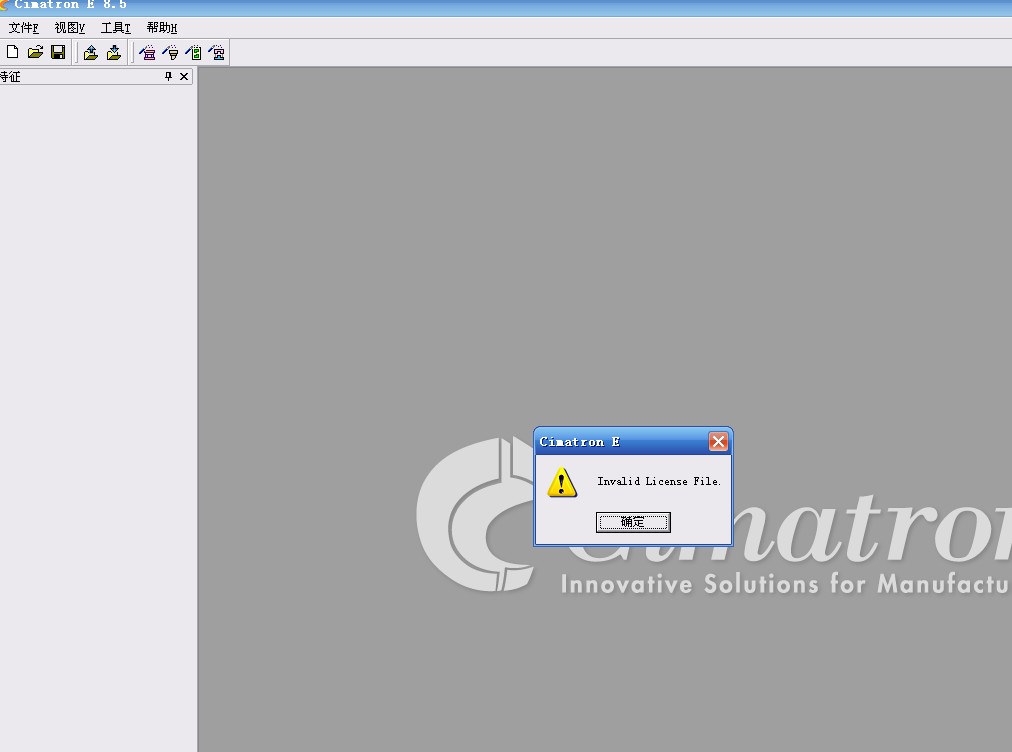
Task: Close the 特征 feature panel
Action: pyautogui.click(x=184, y=76)
